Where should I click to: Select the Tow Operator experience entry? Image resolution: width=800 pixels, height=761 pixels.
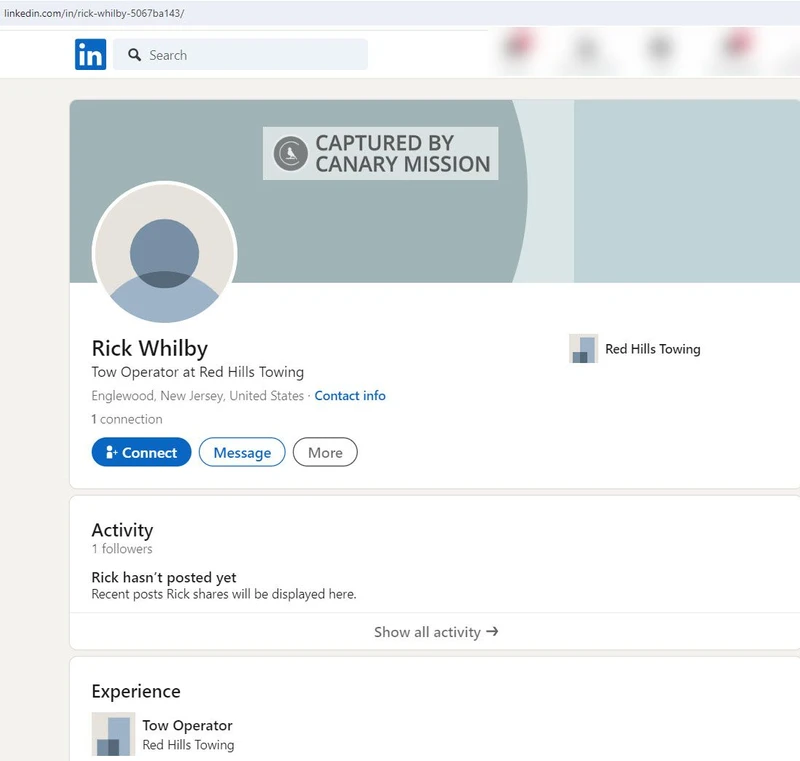188,725
